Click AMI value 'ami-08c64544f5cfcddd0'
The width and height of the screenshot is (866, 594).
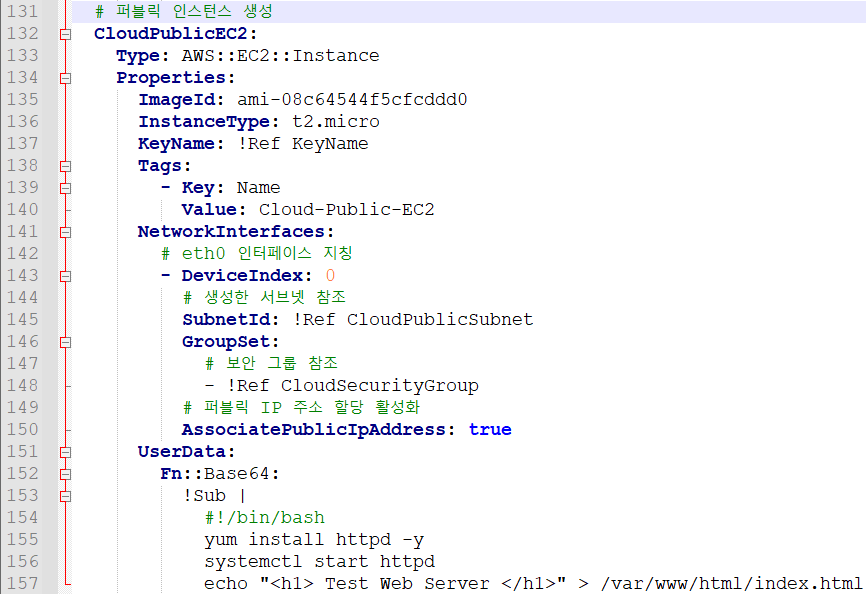[x=352, y=99]
